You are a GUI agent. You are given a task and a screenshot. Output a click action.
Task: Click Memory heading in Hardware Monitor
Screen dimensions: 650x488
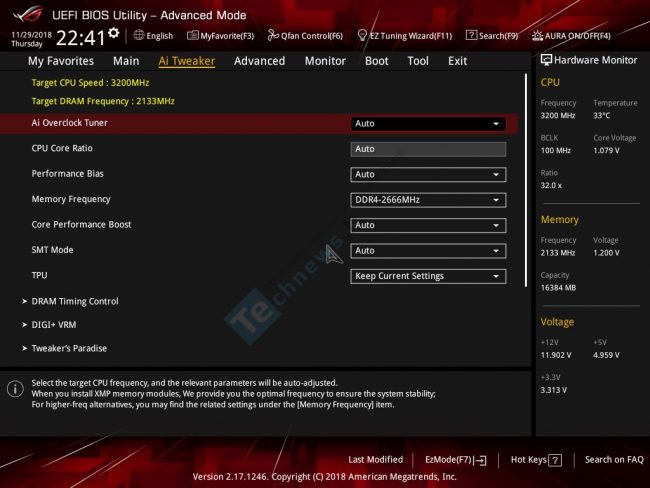[x=560, y=220]
